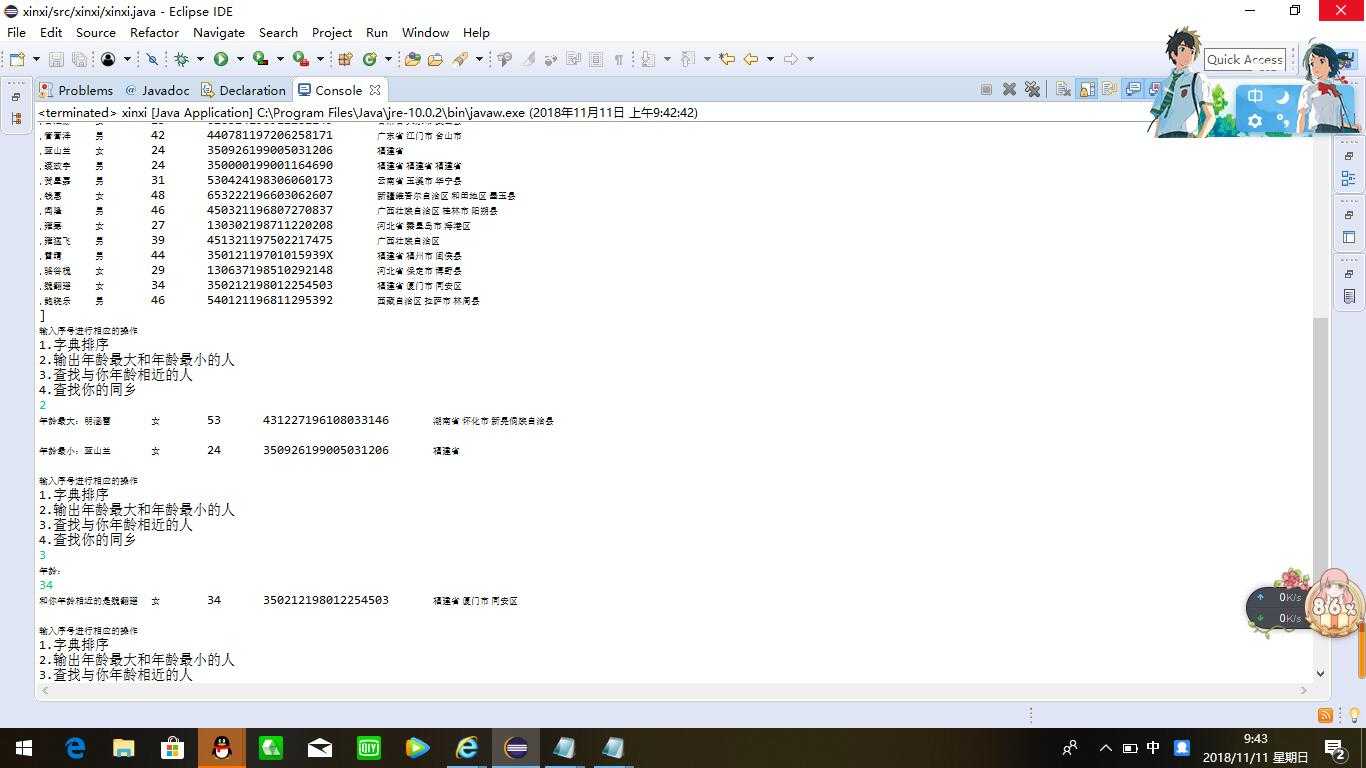Open the Run configurations dropdown arrow

click(x=240, y=59)
